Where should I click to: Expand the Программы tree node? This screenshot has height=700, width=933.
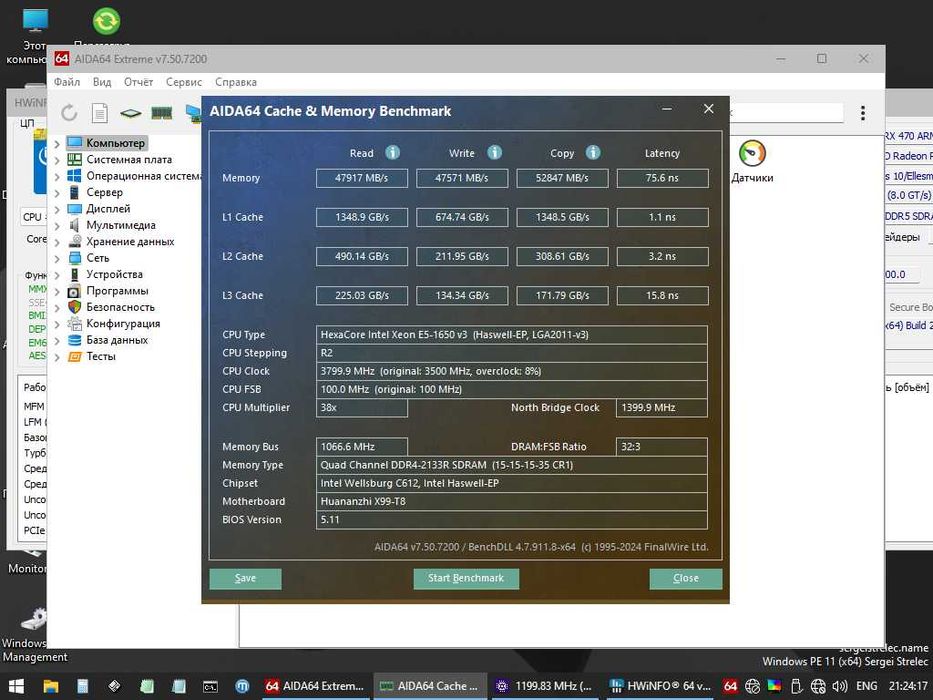click(x=57, y=292)
